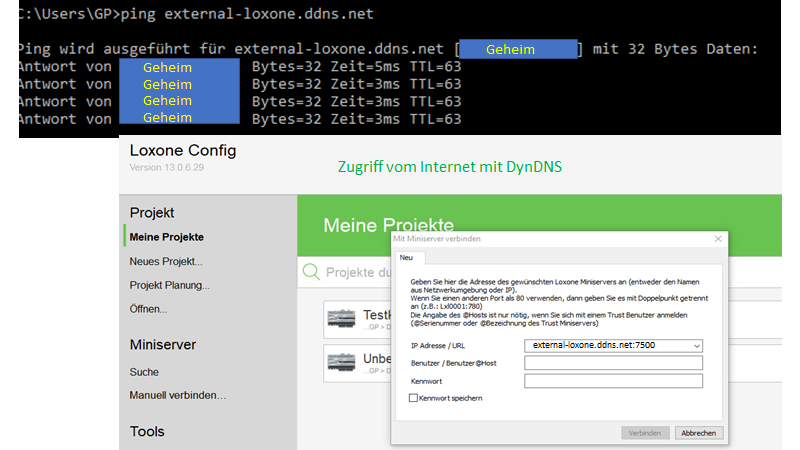This screenshot has width=800, height=450.
Task: Select Meine Projekte in the sidebar
Action: [166, 237]
